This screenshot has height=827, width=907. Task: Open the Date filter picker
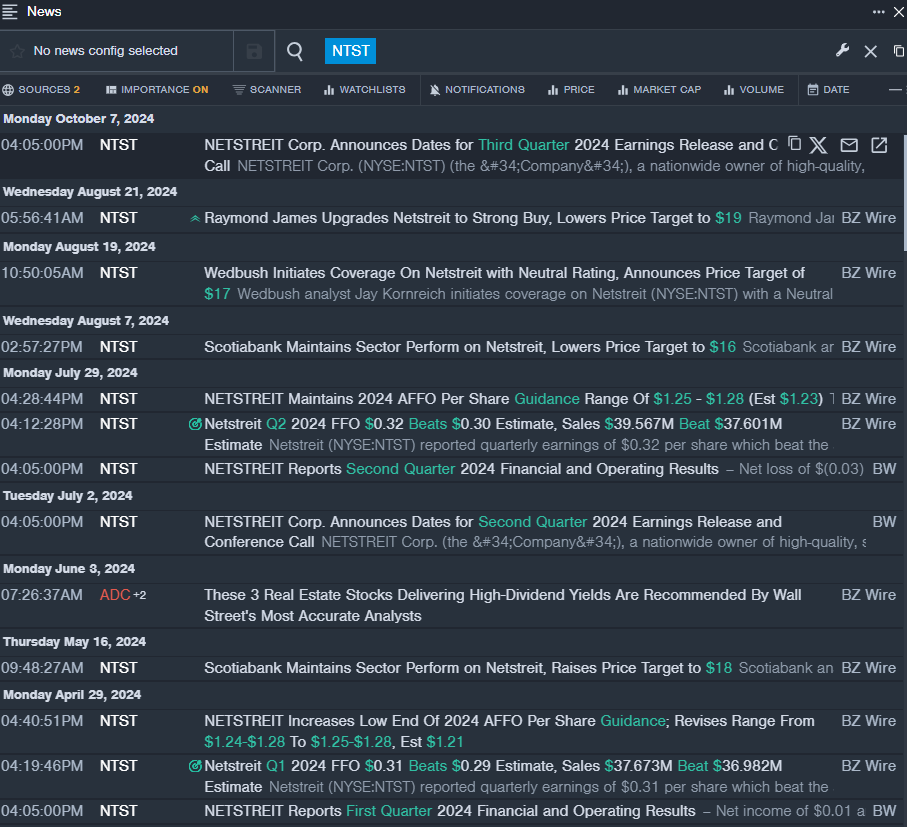point(828,90)
